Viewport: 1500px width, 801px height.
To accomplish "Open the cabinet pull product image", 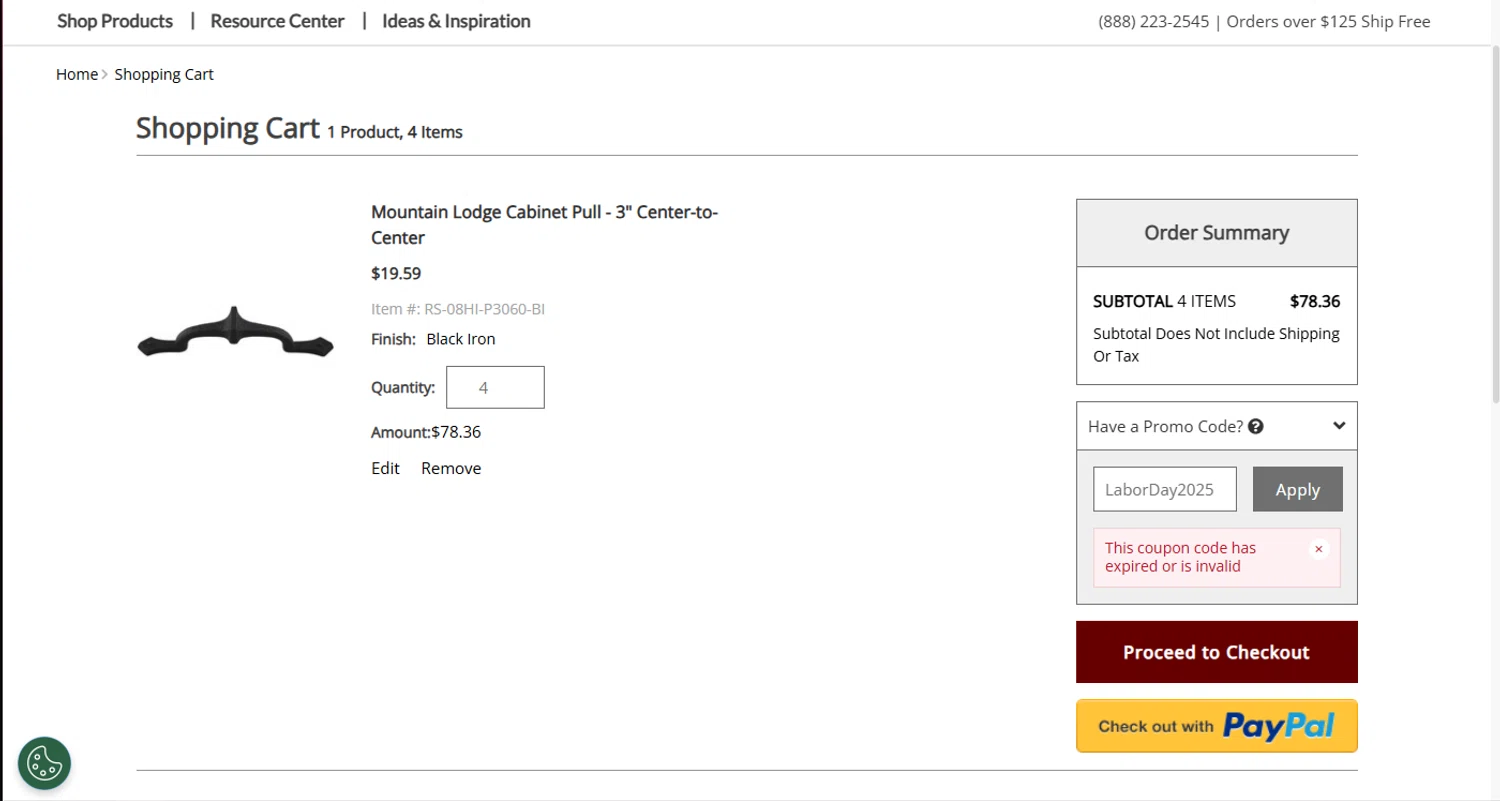I will [x=235, y=333].
